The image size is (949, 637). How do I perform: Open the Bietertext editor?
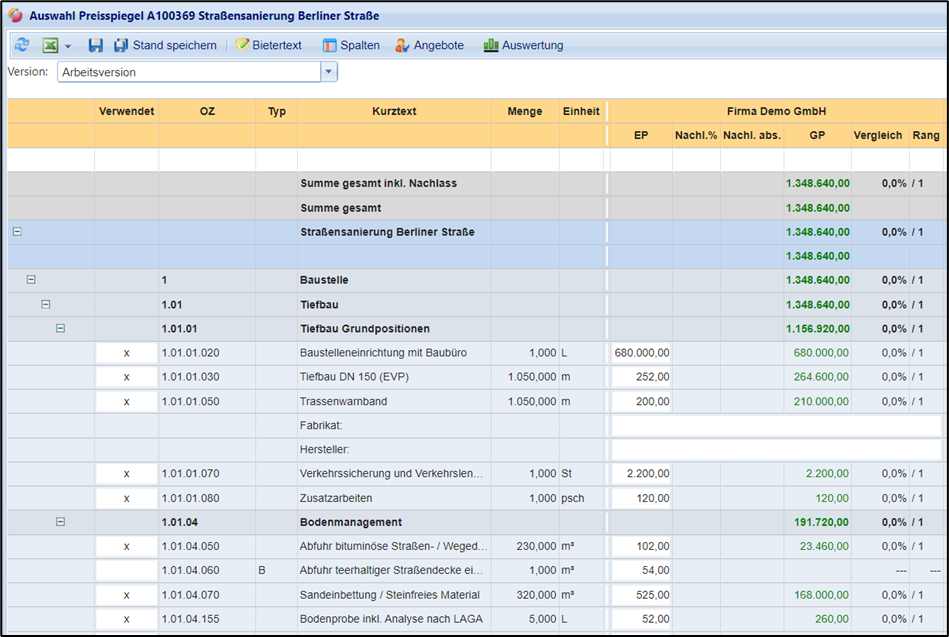point(268,45)
